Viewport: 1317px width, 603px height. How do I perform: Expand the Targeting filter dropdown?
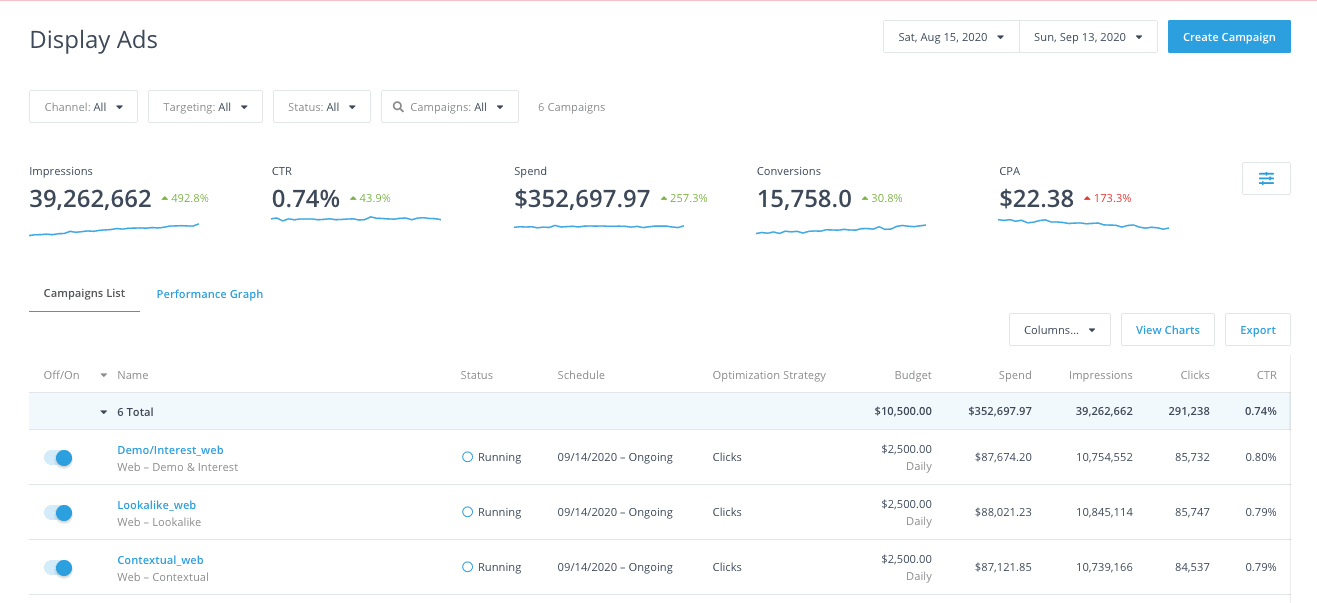pos(205,107)
